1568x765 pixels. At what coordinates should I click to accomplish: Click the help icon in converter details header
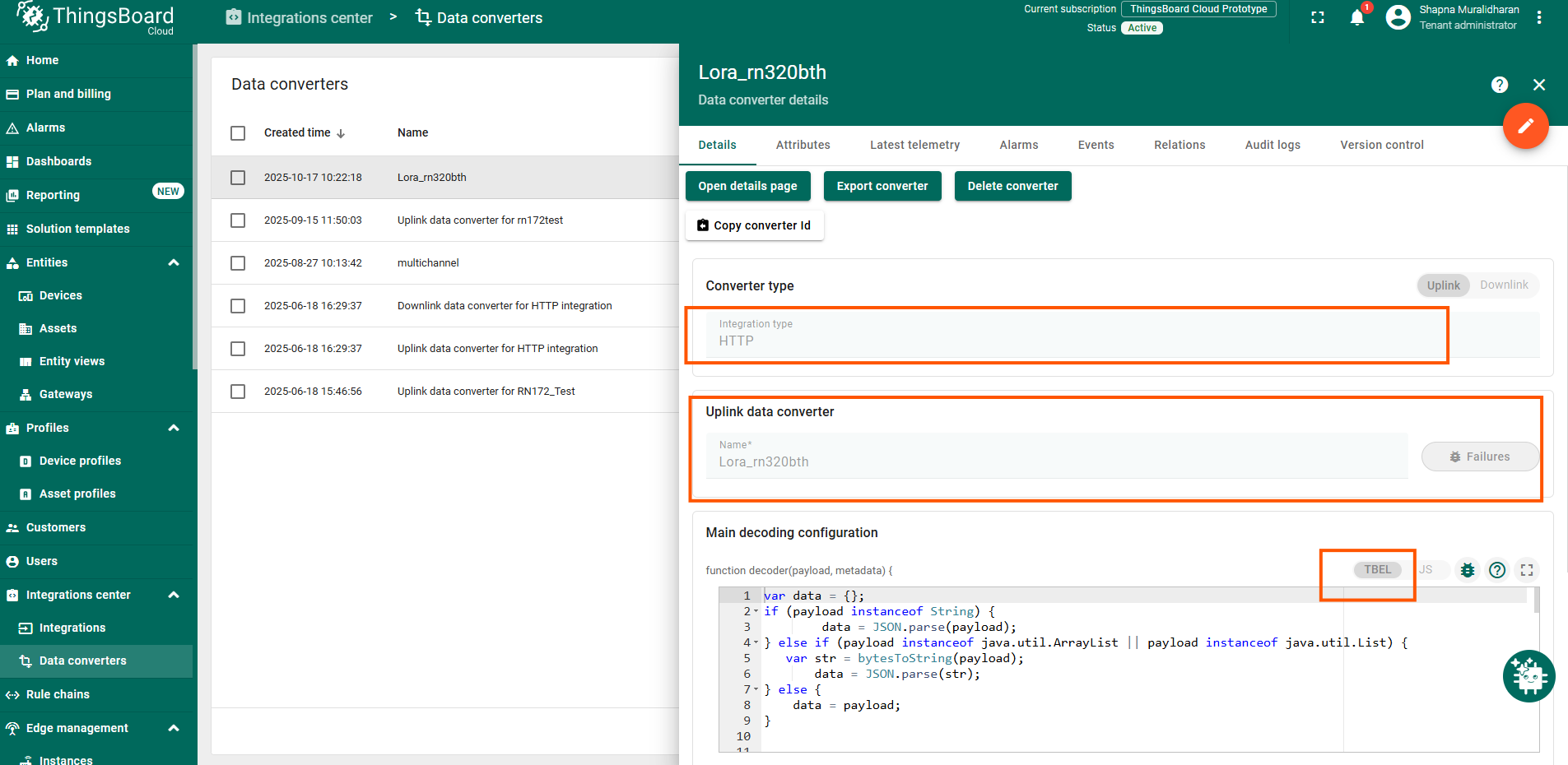click(1499, 85)
